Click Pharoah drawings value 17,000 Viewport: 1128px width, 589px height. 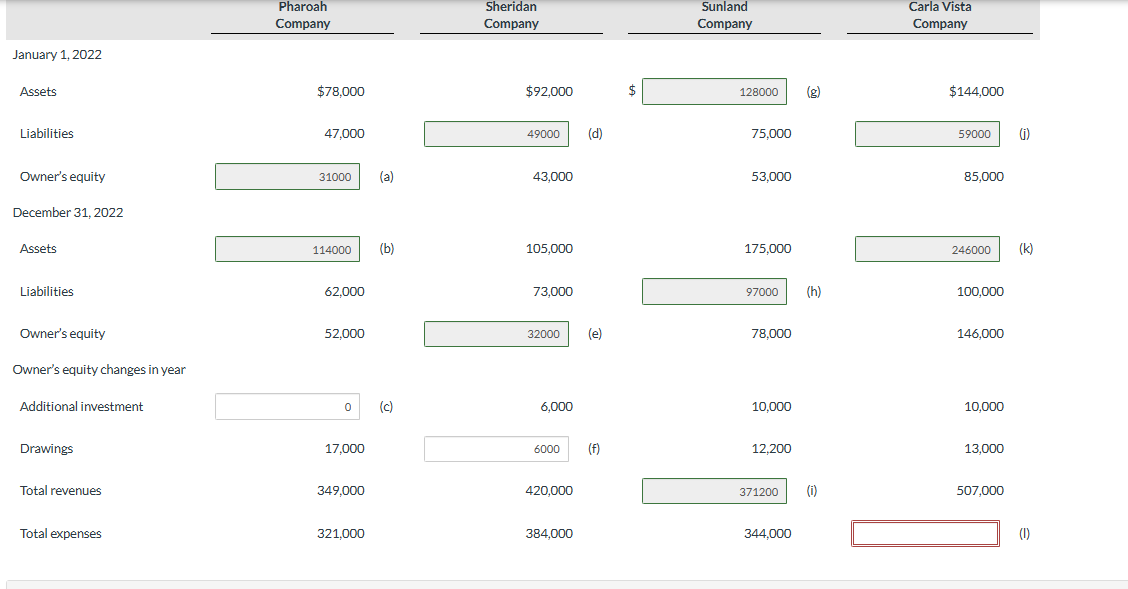pos(344,449)
